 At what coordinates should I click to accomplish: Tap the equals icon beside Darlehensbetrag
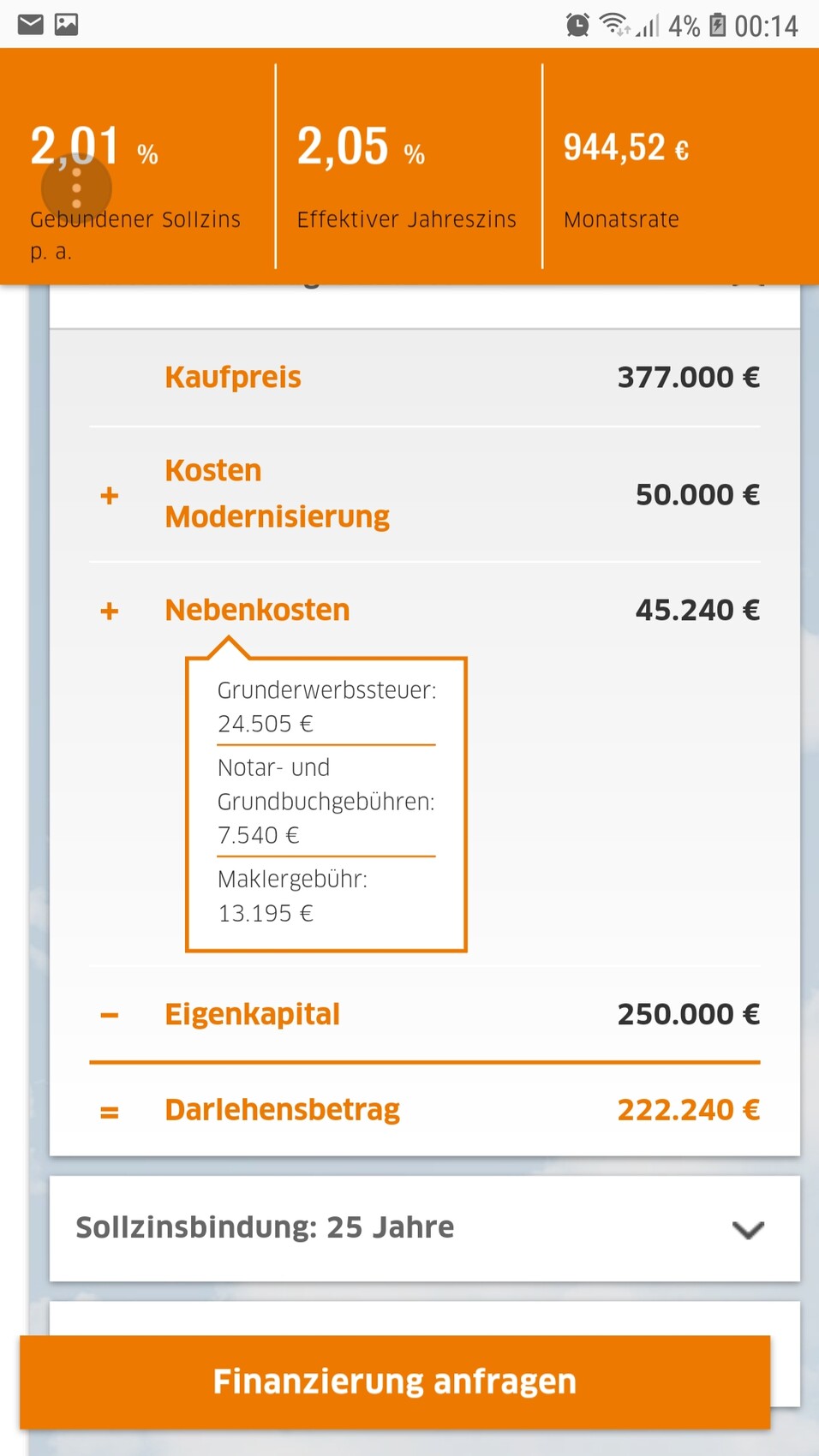[110, 1112]
